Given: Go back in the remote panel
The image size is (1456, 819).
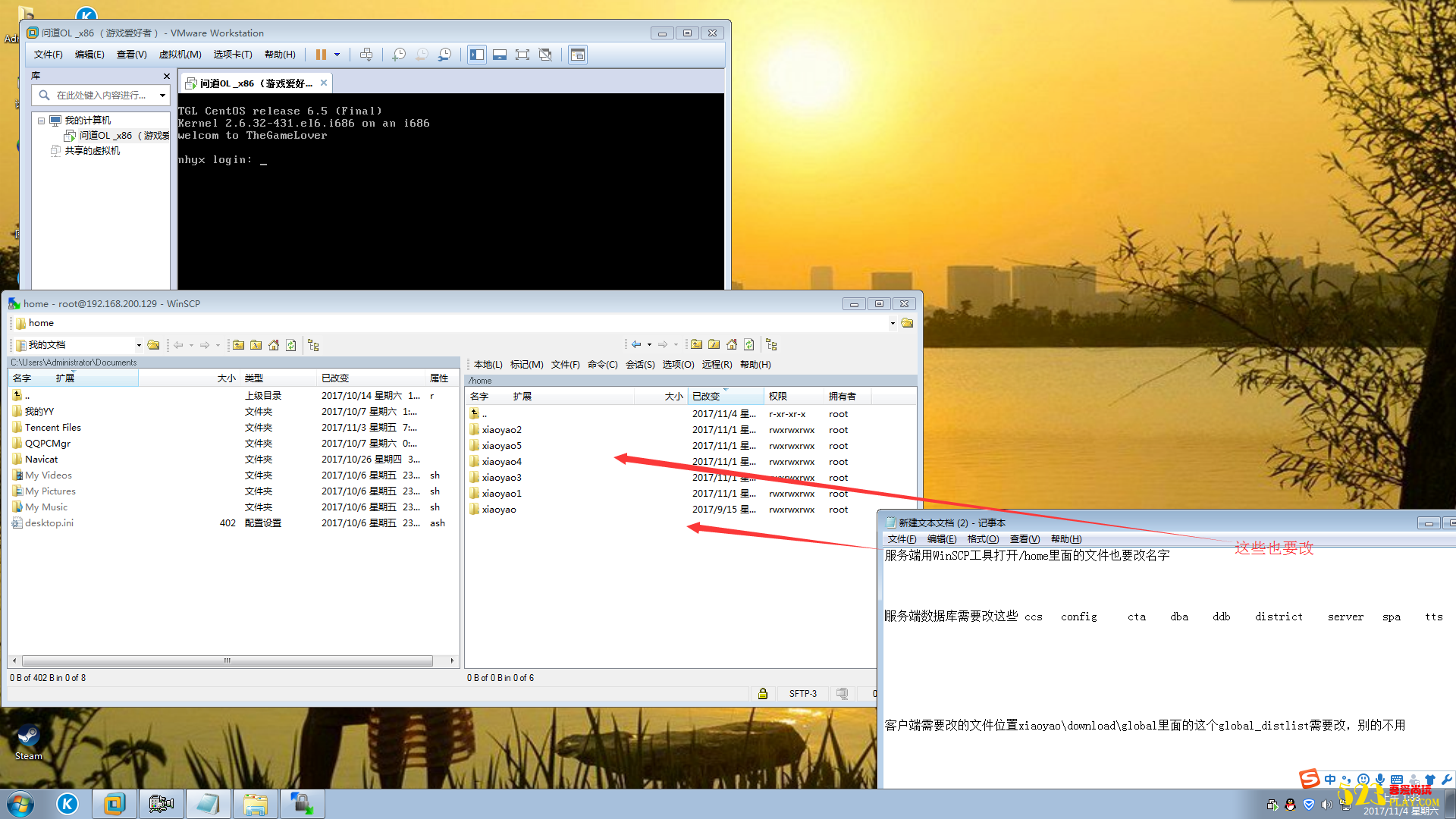Looking at the screenshot, I should point(636,344).
